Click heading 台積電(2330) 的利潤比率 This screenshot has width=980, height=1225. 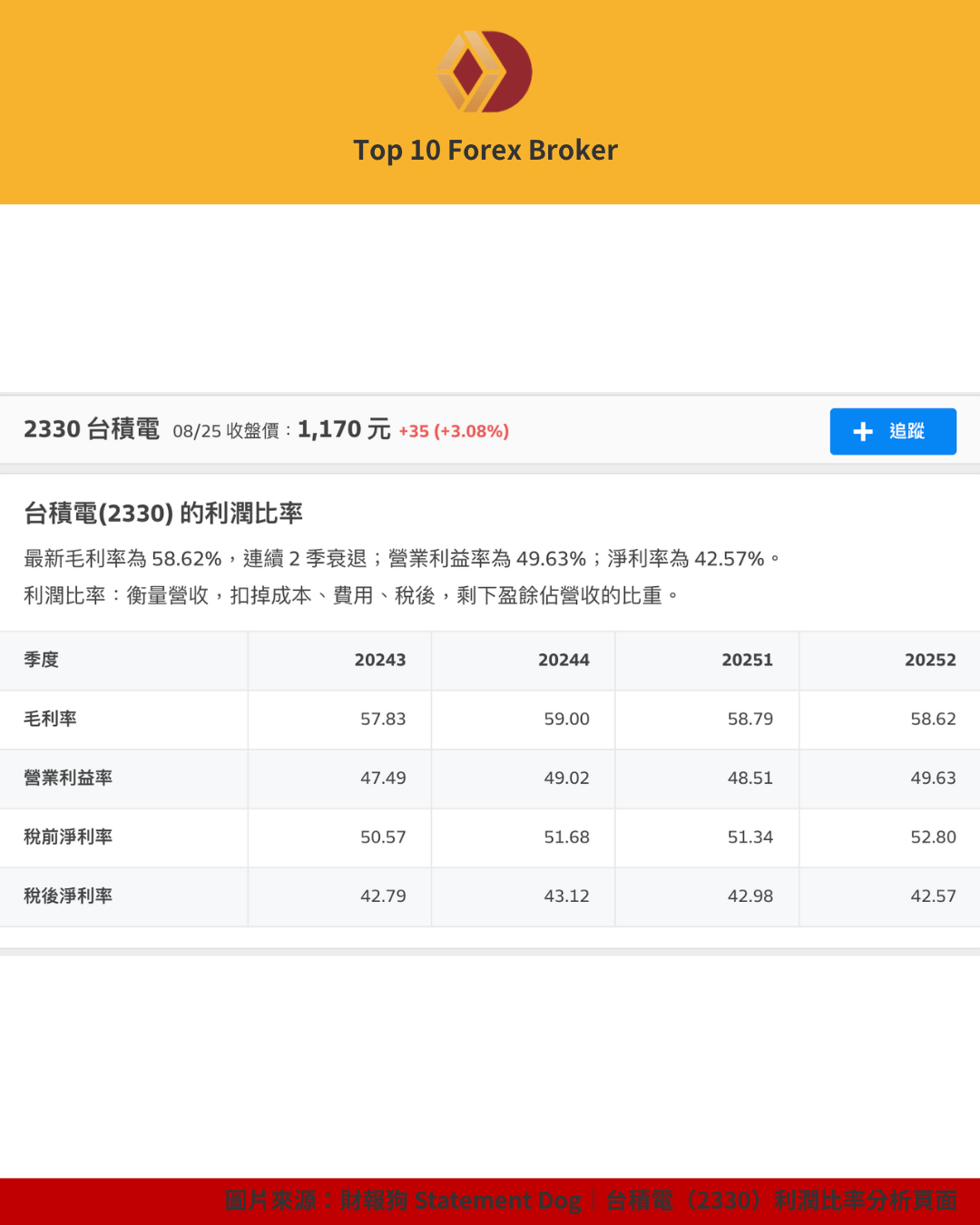163,514
